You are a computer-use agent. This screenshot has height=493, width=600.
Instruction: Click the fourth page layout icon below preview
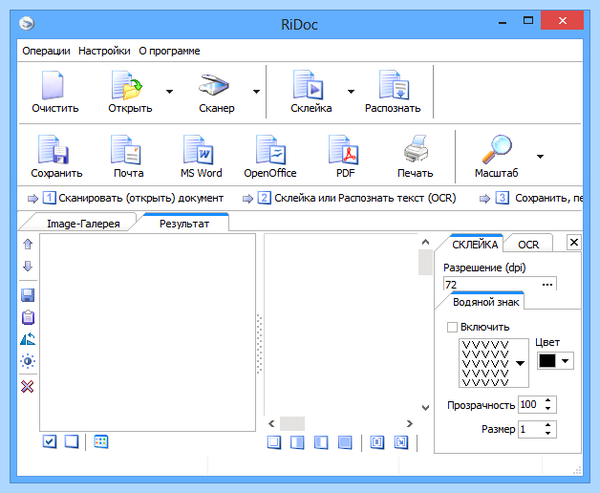pyautogui.click(x=345, y=442)
